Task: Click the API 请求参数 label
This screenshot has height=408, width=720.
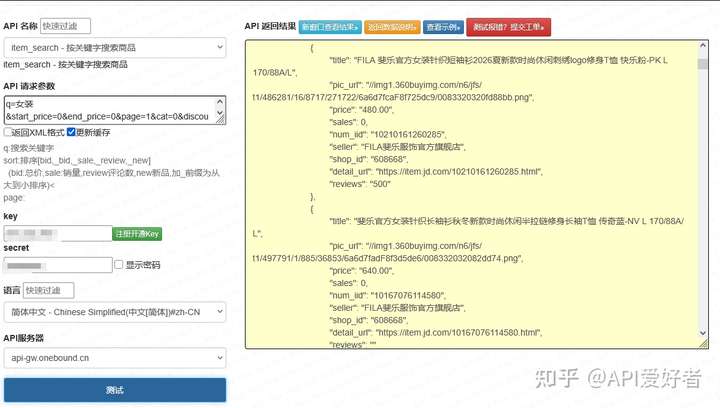Action: [x=29, y=86]
